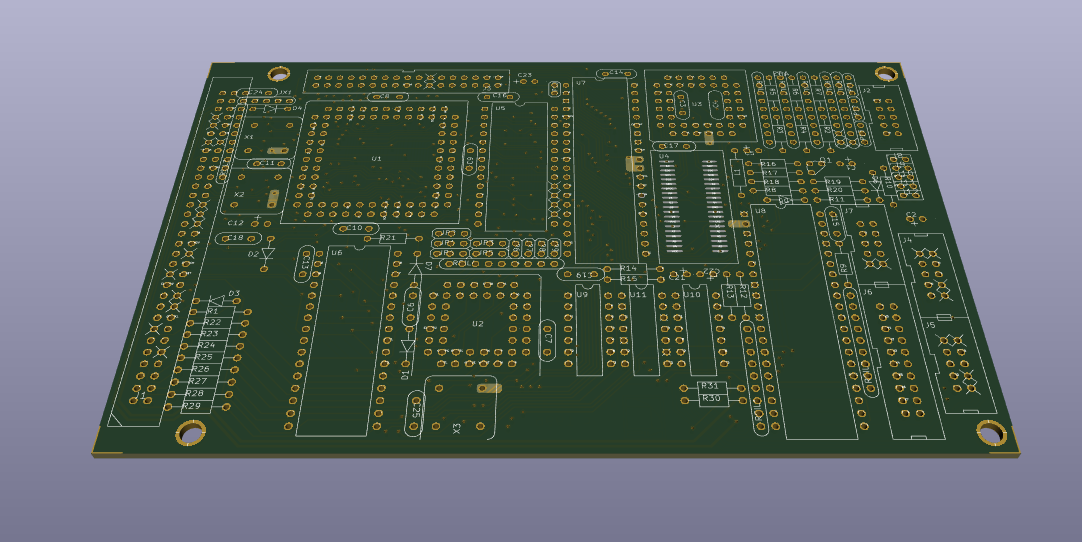The width and height of the screenshot is (1082, 542).
Task: Click the U8 chip label
Action: (760, 211)
